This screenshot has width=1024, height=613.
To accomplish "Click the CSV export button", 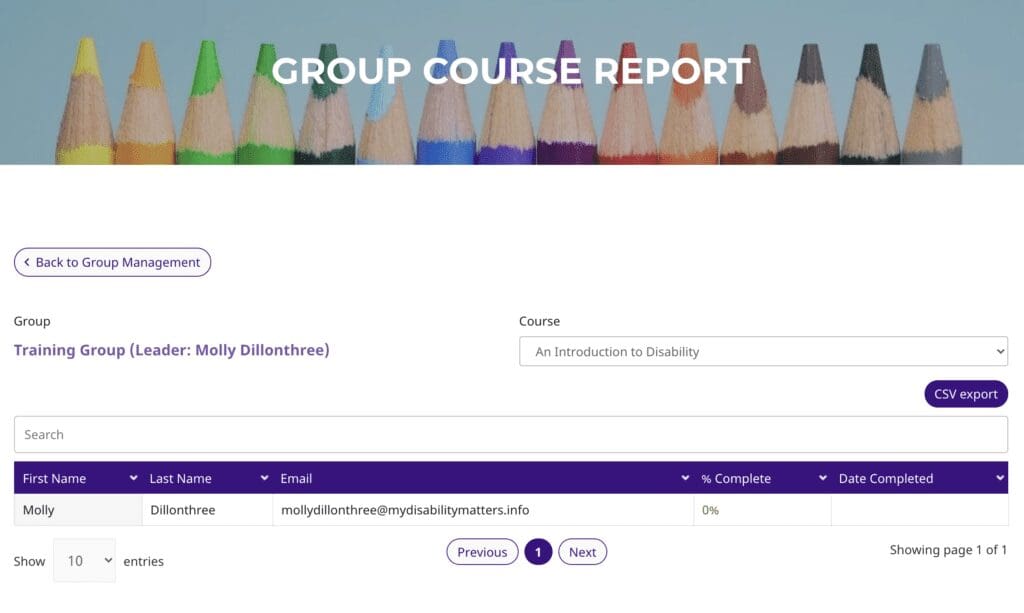I will pos(965,393).
